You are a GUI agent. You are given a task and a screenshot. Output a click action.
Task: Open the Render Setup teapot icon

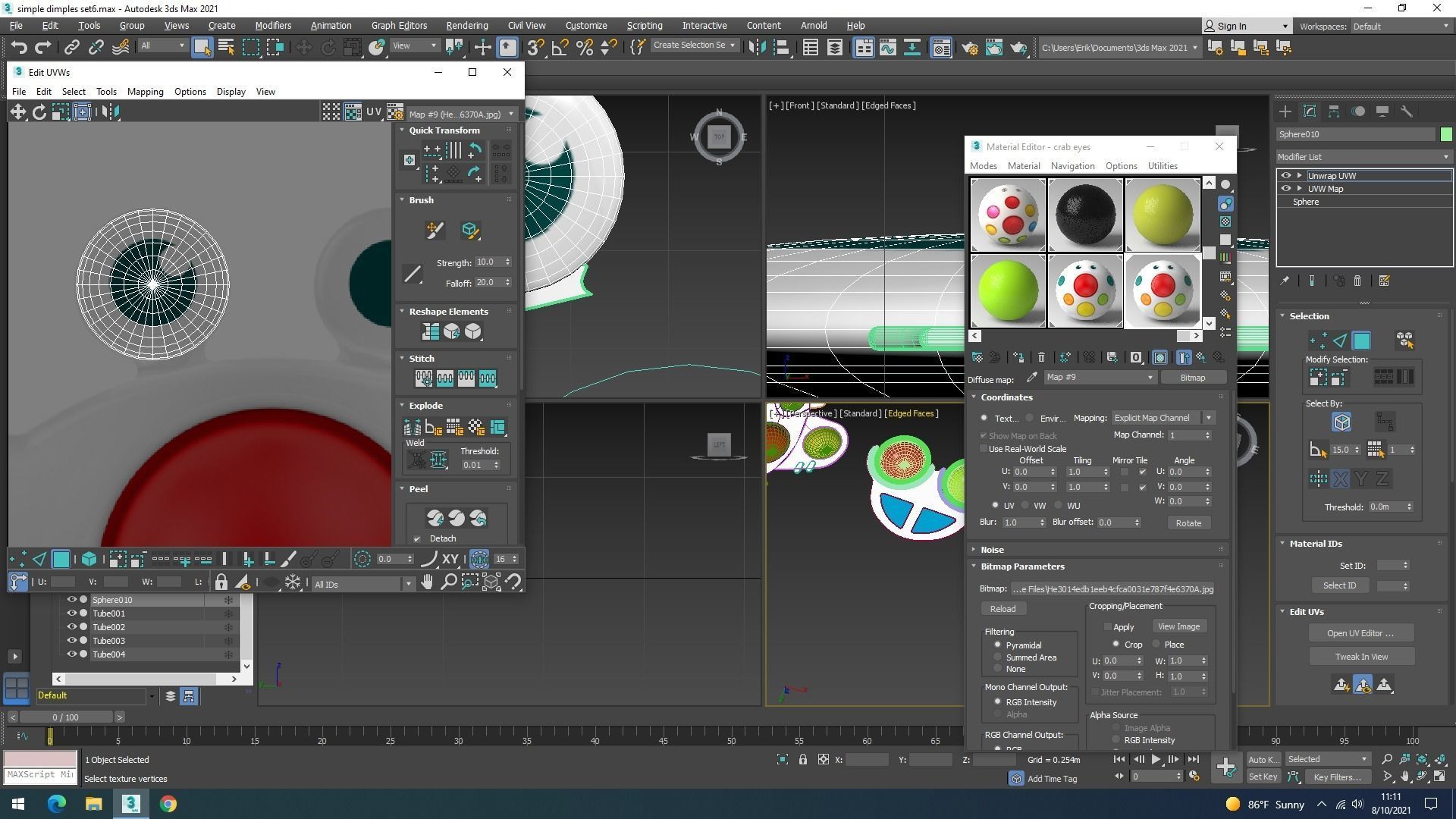969,48
